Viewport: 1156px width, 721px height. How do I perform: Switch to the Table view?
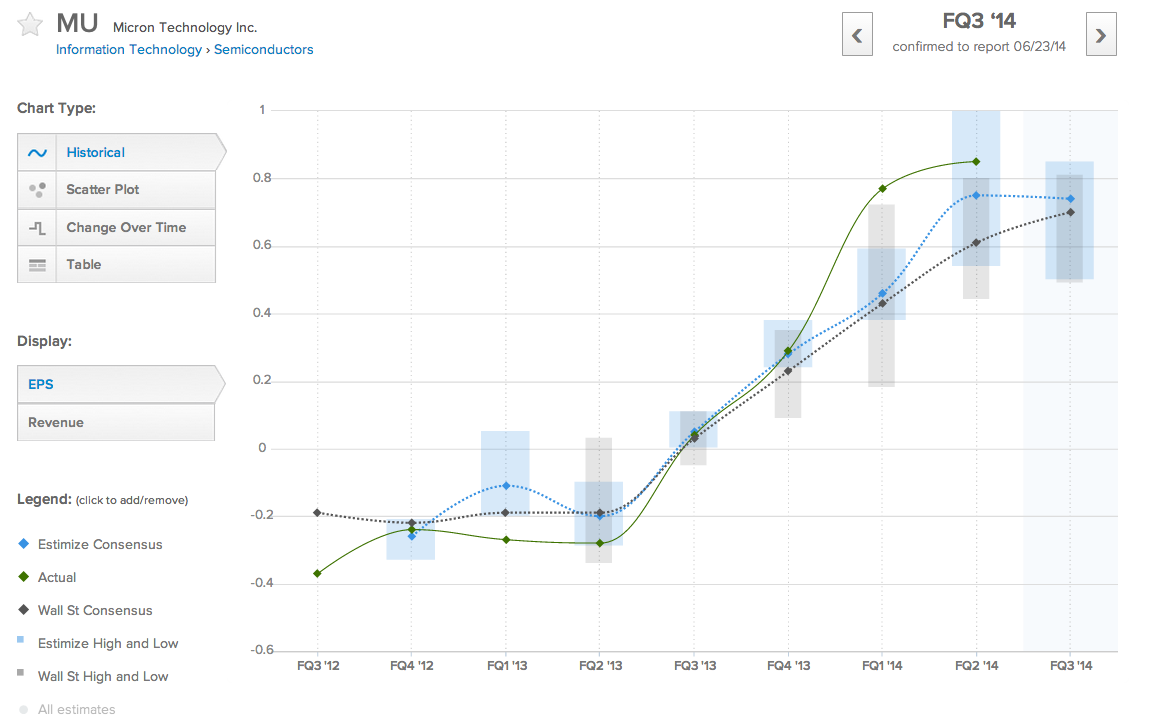pyautogui.click(x=116, y=264)
